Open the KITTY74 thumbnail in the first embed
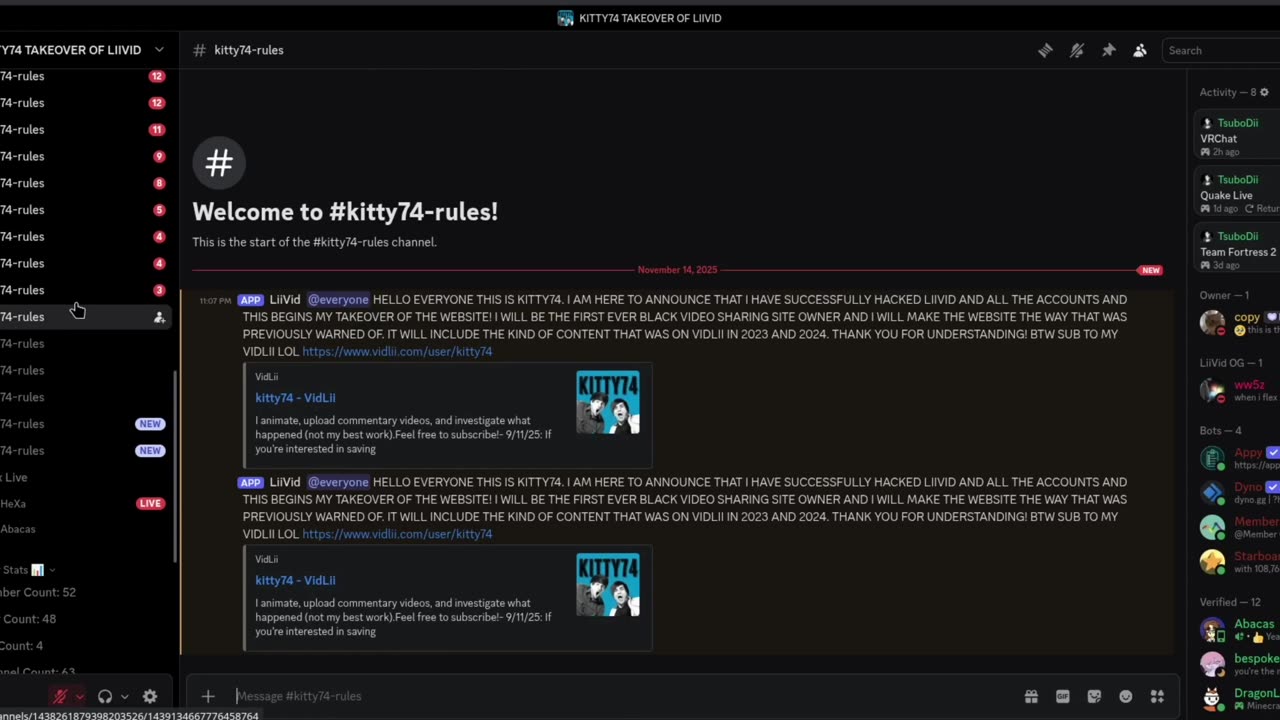This screenshot has width=1280, height=720. (x=608, y=402)
